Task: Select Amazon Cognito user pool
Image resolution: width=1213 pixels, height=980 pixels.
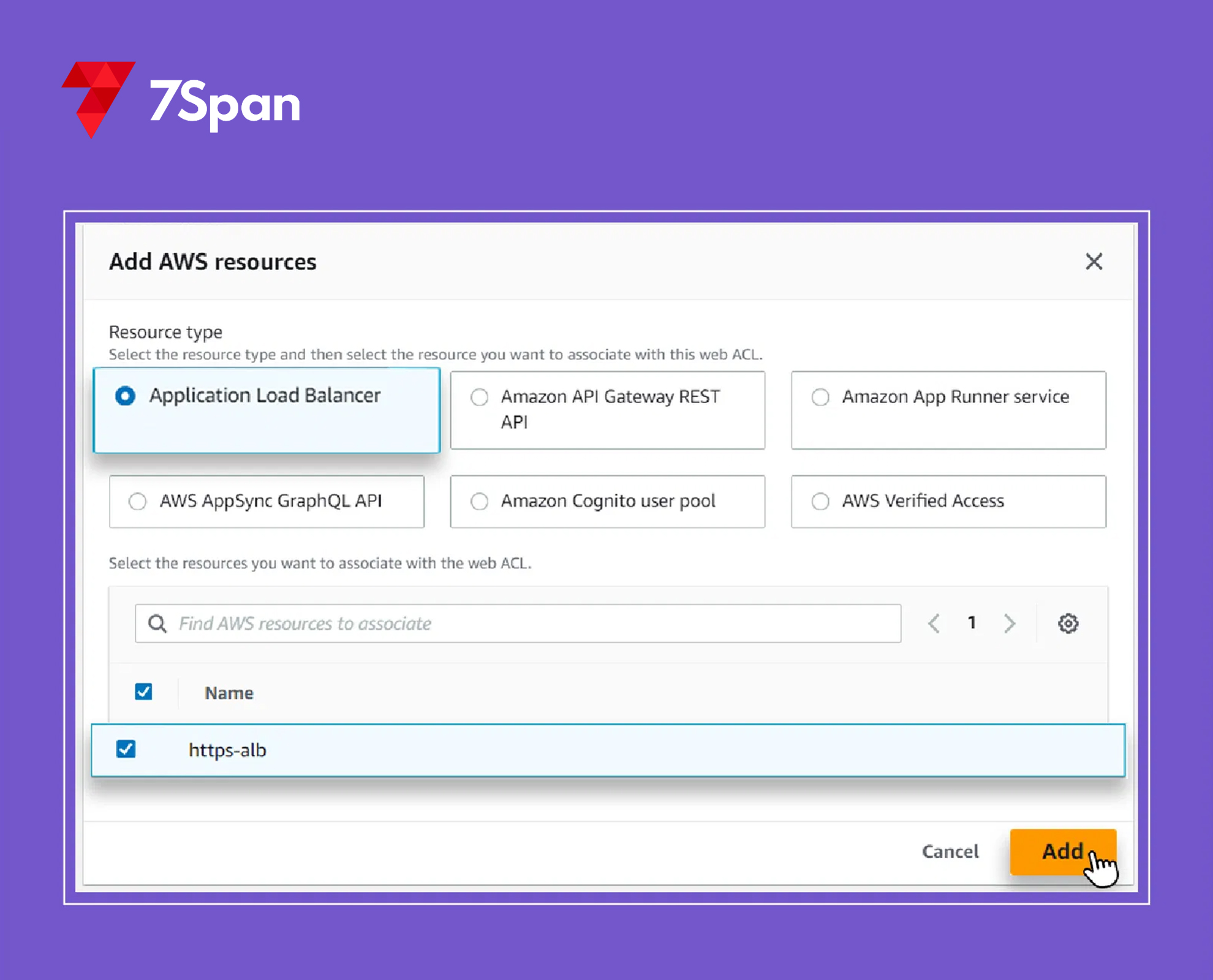Action: (x=607, y=501)
